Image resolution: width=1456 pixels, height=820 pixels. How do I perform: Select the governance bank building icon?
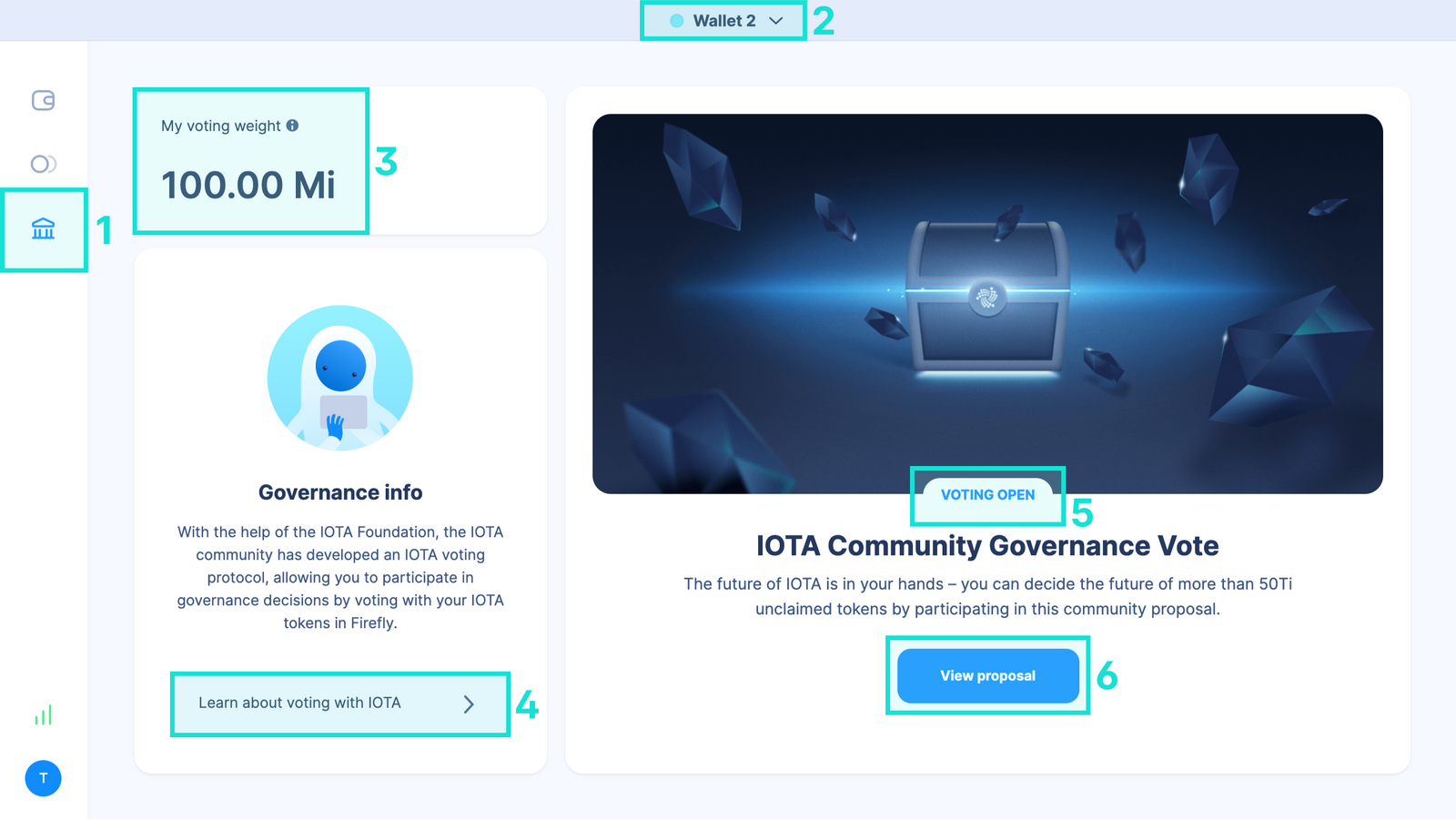pos(43,228)
